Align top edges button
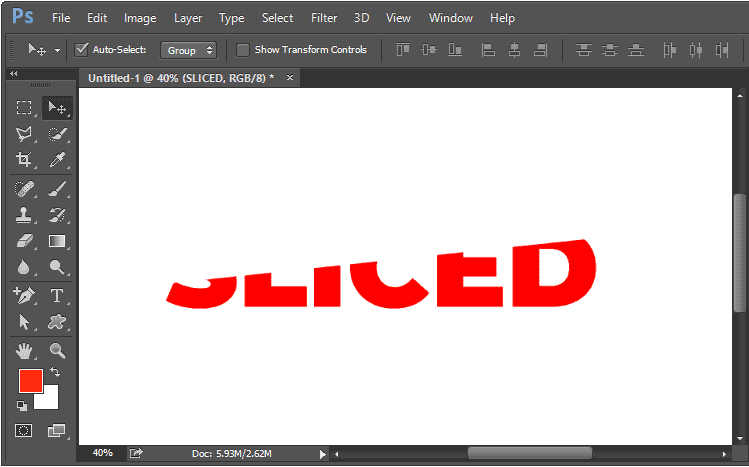749x467 pixels. 403,50
